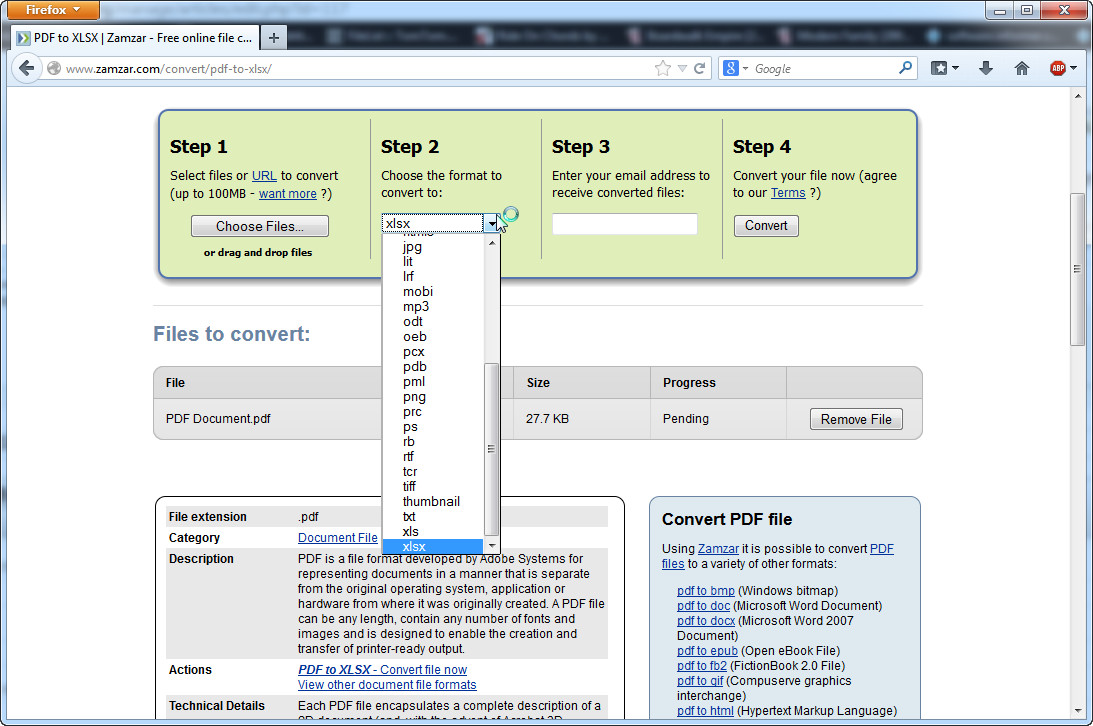Click the email address input field
This screenshot has width=1093, height=726.
pyautogui.click(x=625, y=224)
